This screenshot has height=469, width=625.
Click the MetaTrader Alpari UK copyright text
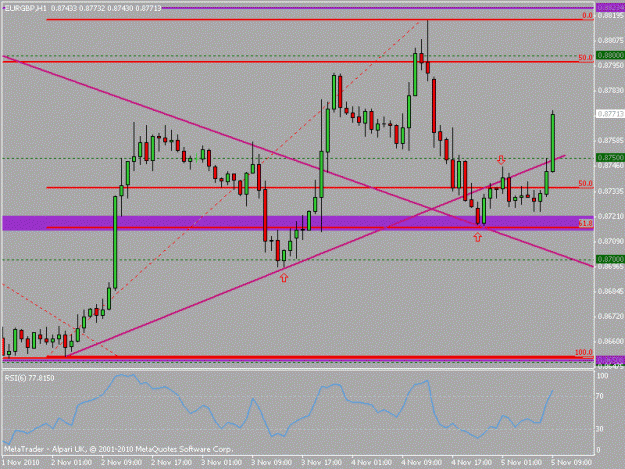(118, 449)
